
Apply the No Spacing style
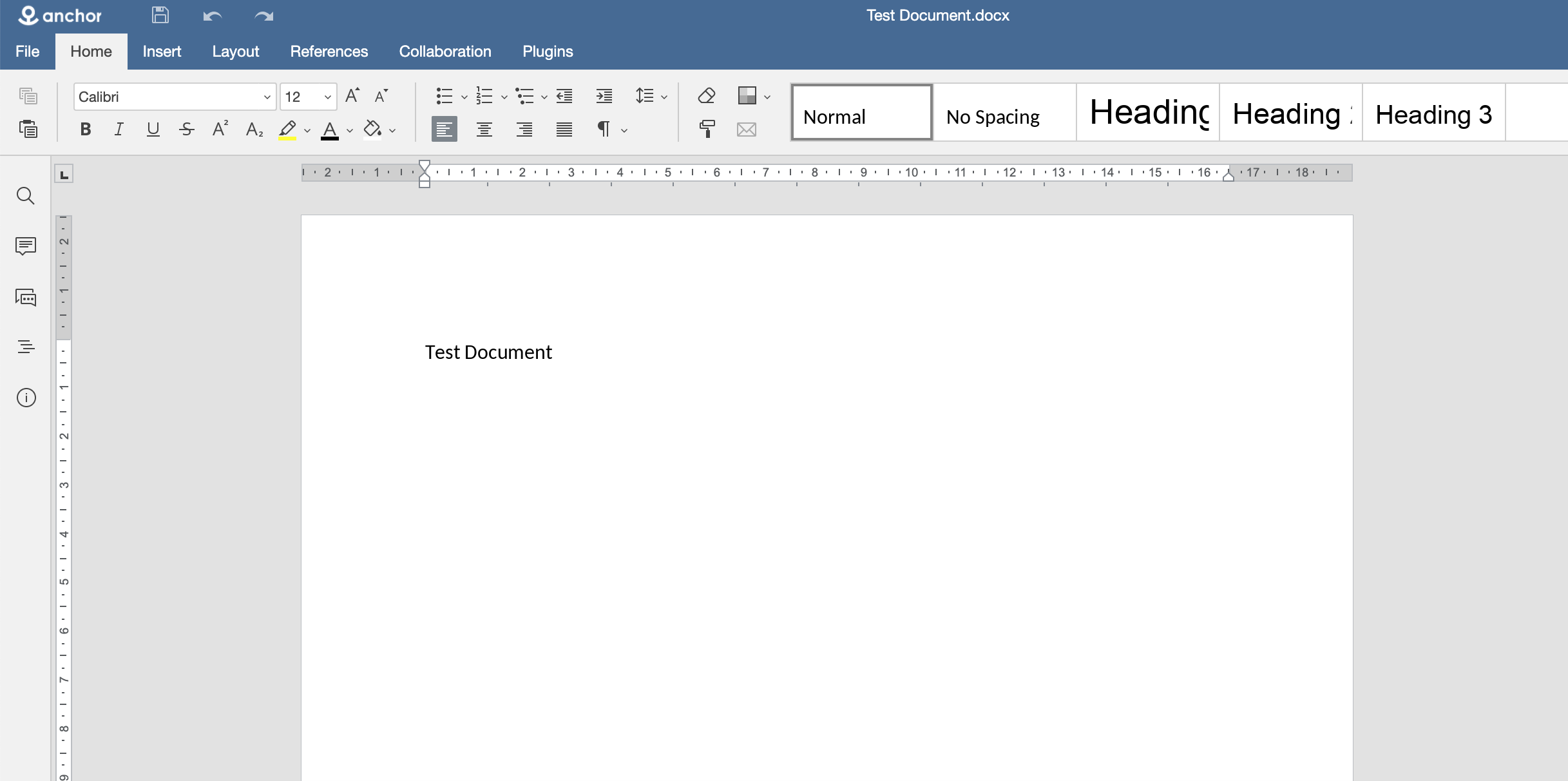pos(1004,113)
